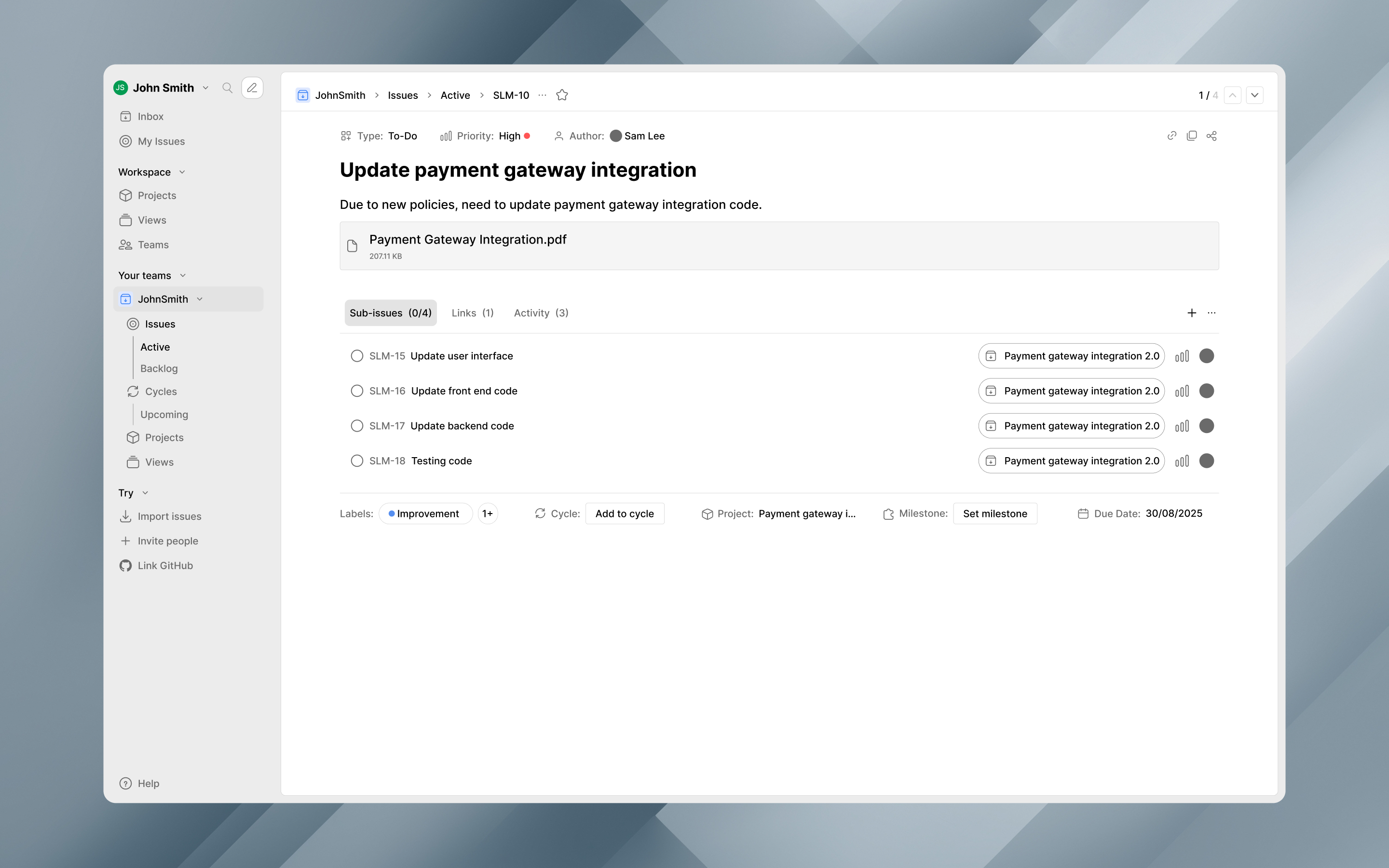Click the share issue icon
The height and width of the screenshot is (868, 1389).
pyautogui.click(x=1212, y=136)
